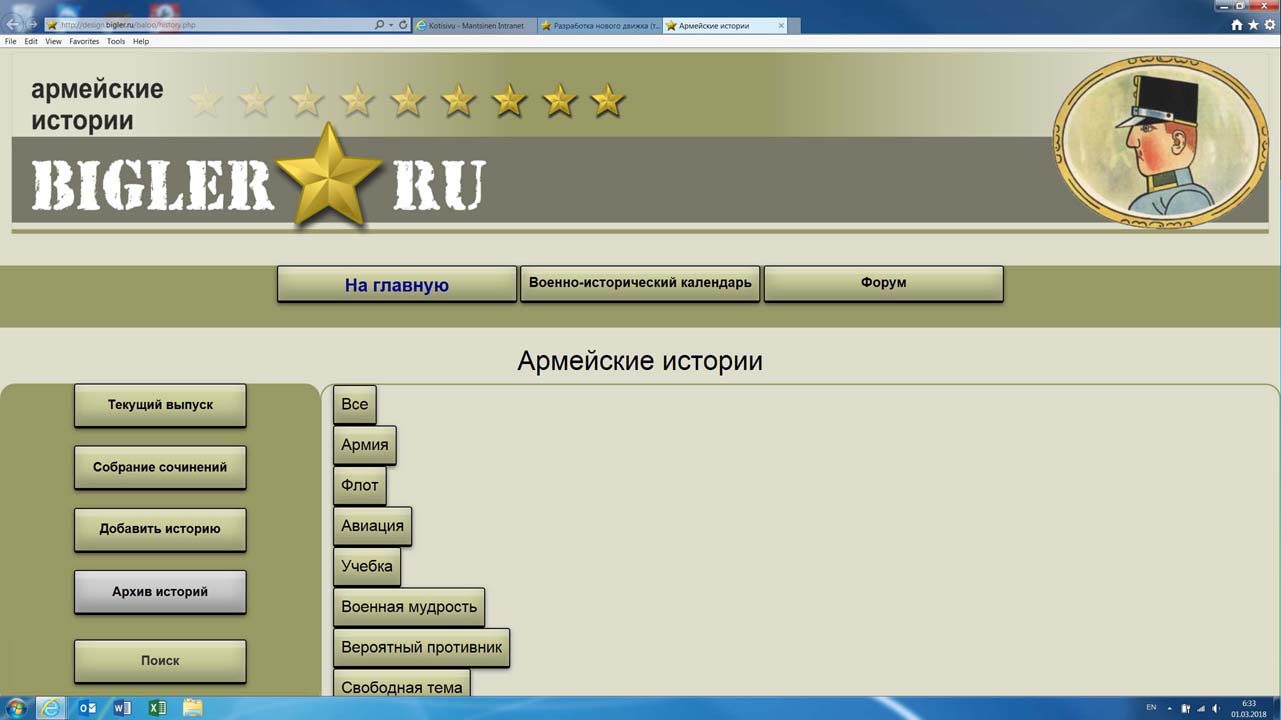1281x720 pixels.
Task: Open the Edit menu
Action: [31, 42]
